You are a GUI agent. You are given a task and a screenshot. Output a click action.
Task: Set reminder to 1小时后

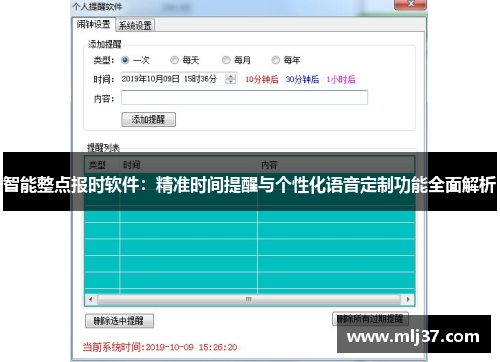click(341, 79)
